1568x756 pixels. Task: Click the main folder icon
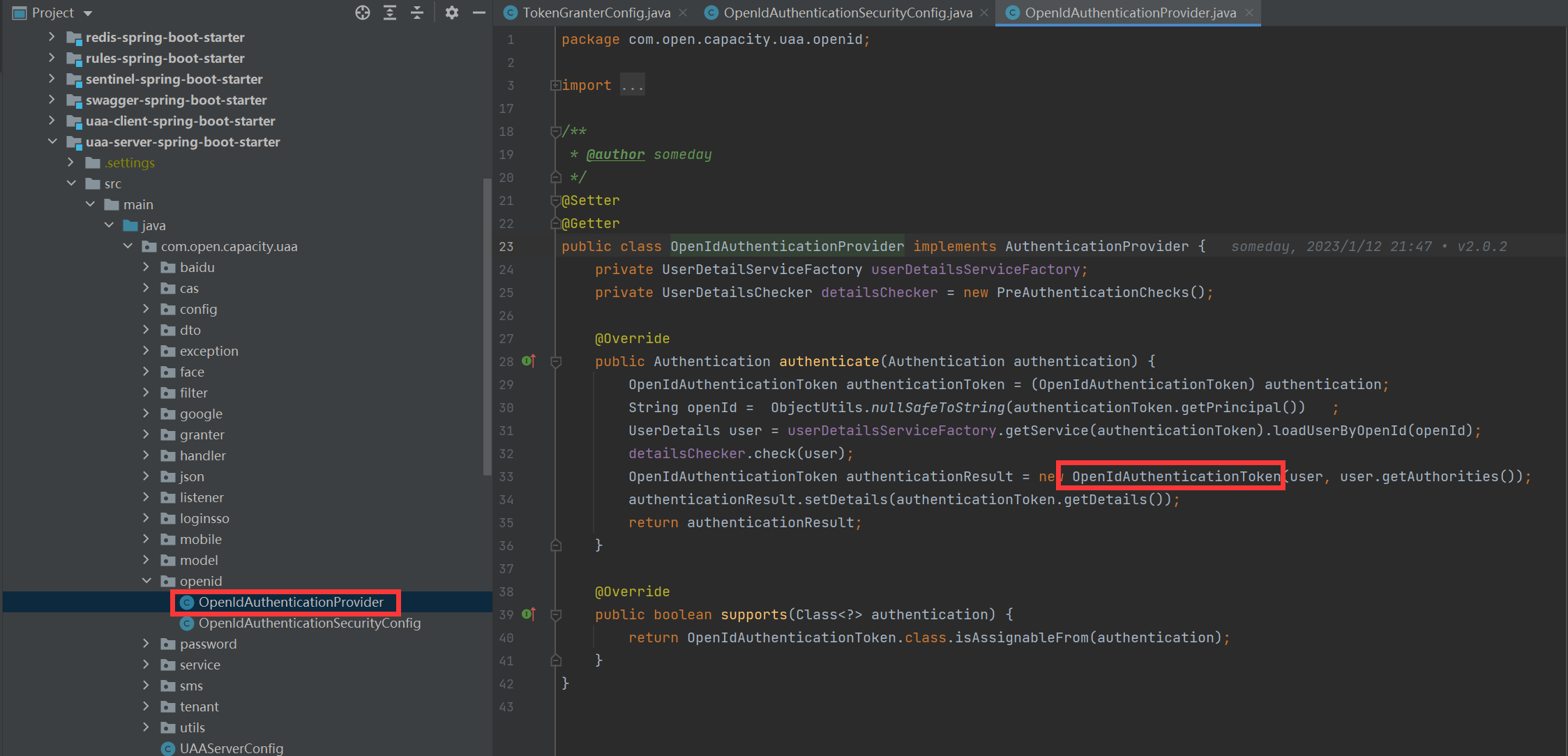(112, 204)
